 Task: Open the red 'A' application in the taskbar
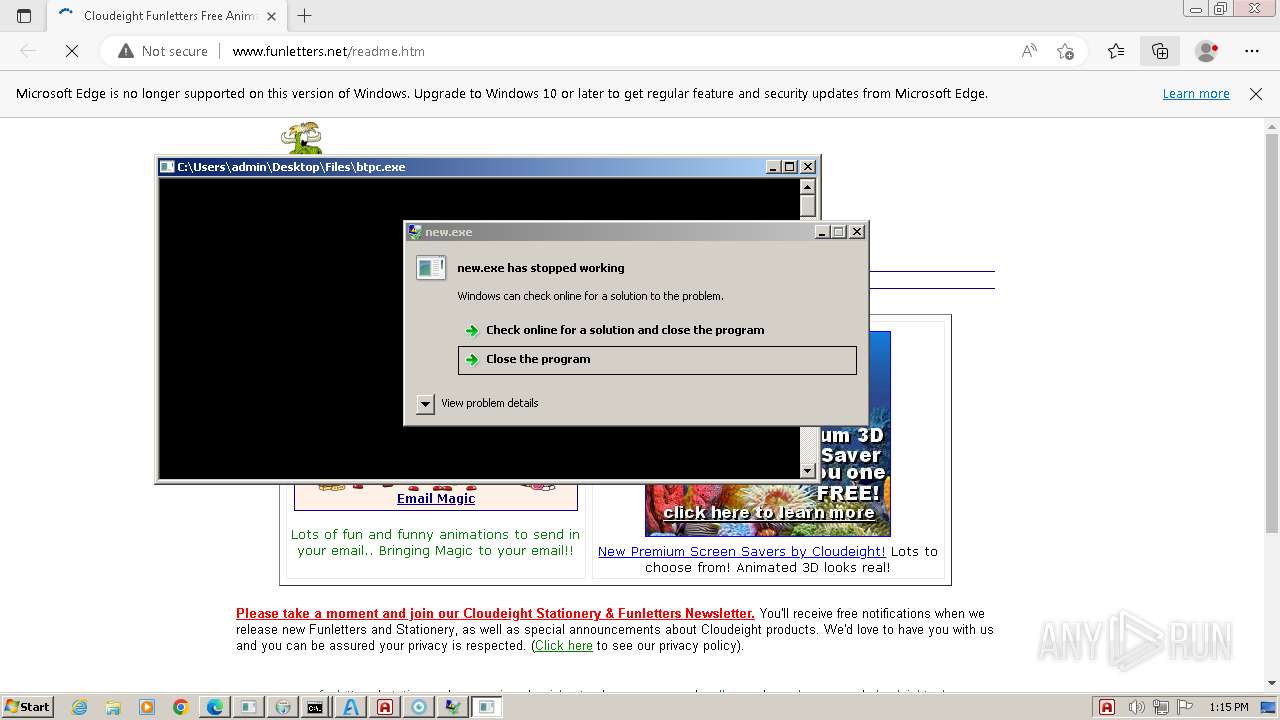(x=385, y=707)
